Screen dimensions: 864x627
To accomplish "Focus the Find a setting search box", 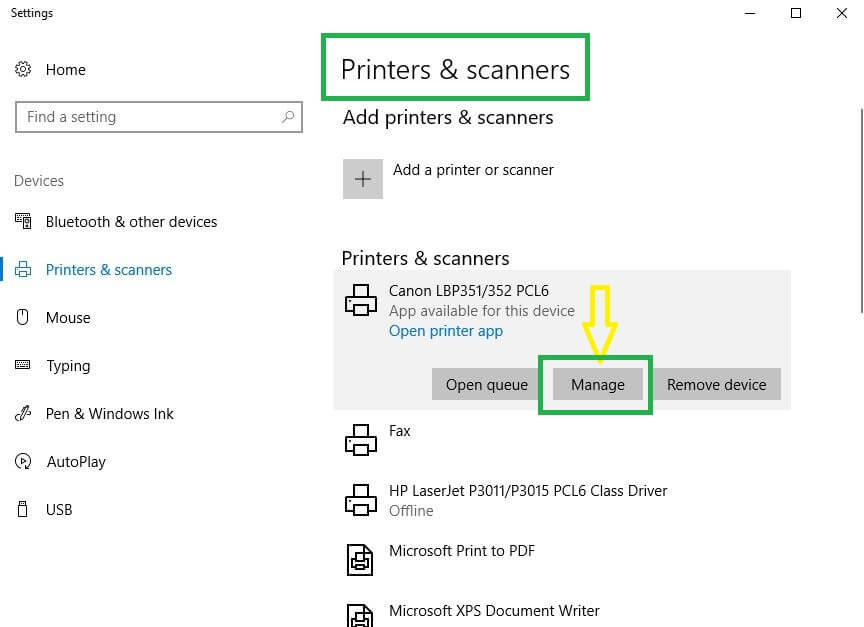I will point(159,117).
